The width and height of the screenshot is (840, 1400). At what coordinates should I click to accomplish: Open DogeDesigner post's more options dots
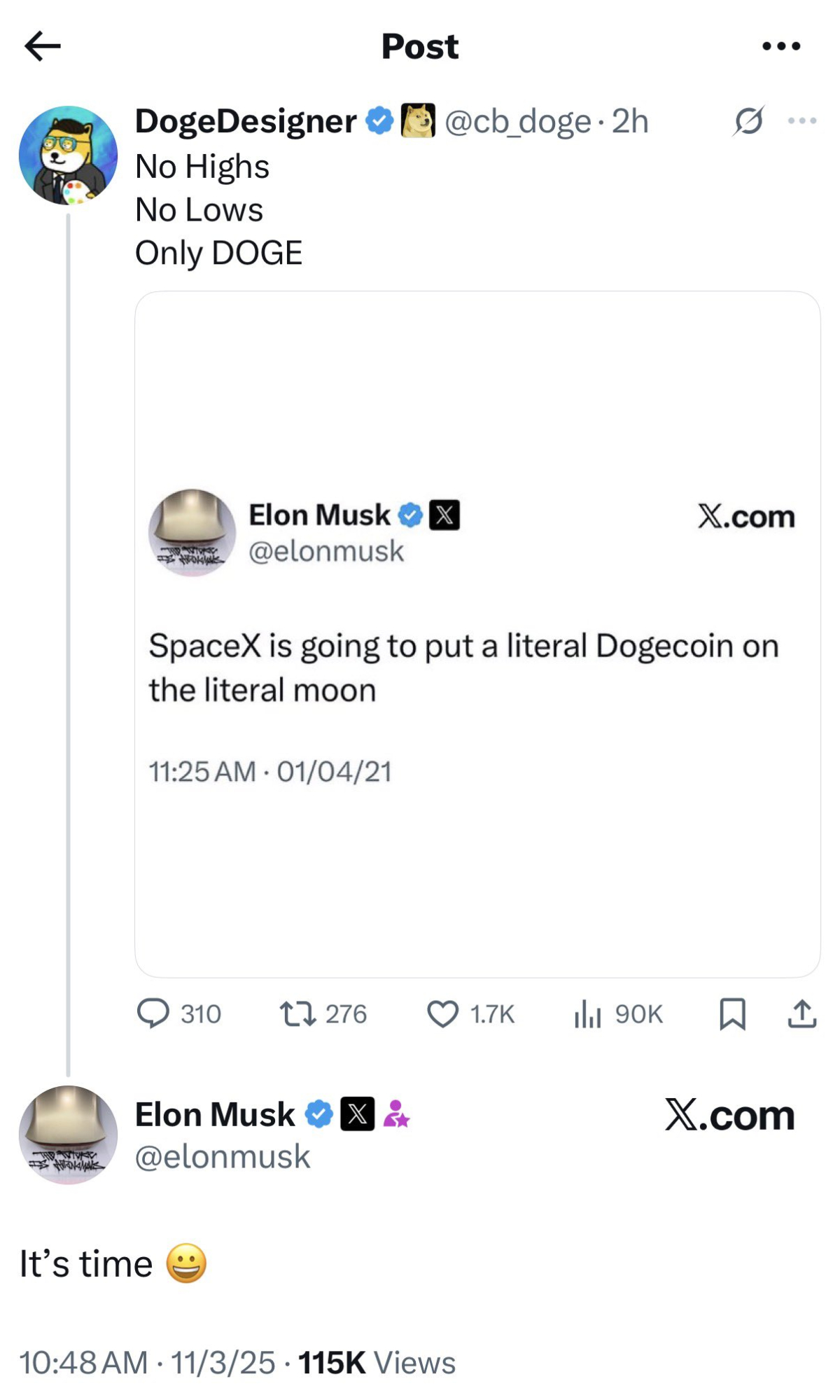[801, 121]
